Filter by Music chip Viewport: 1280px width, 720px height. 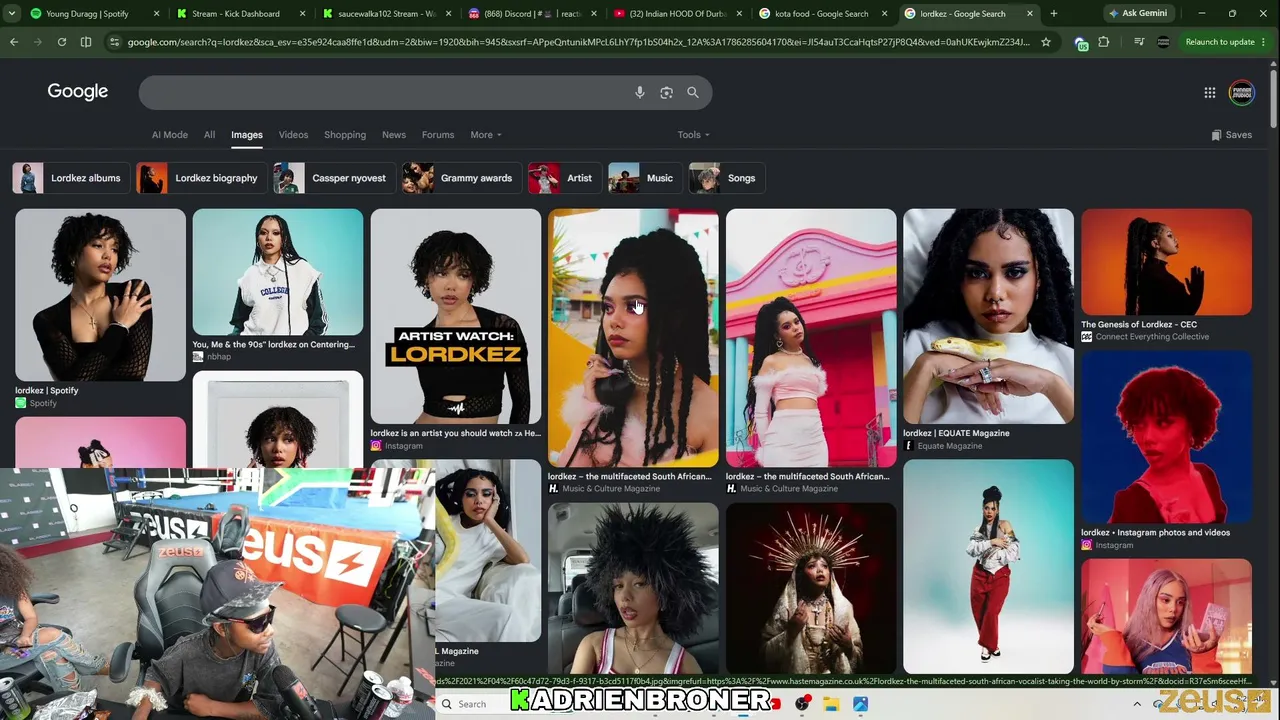[x=644, y=178]
